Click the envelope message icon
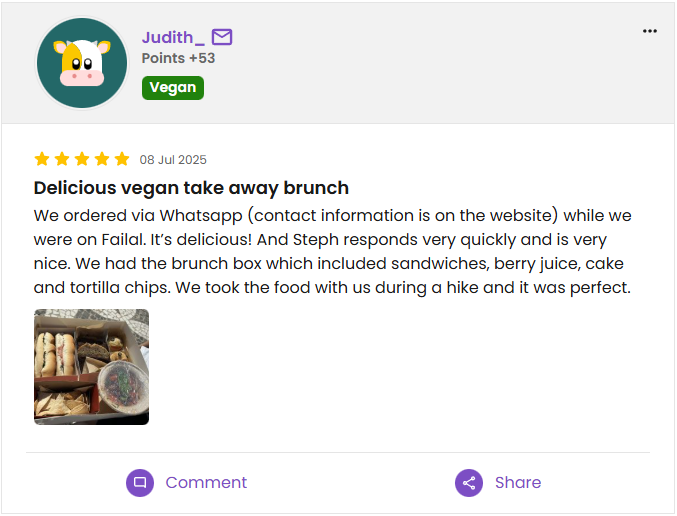 tap(222, 38)
